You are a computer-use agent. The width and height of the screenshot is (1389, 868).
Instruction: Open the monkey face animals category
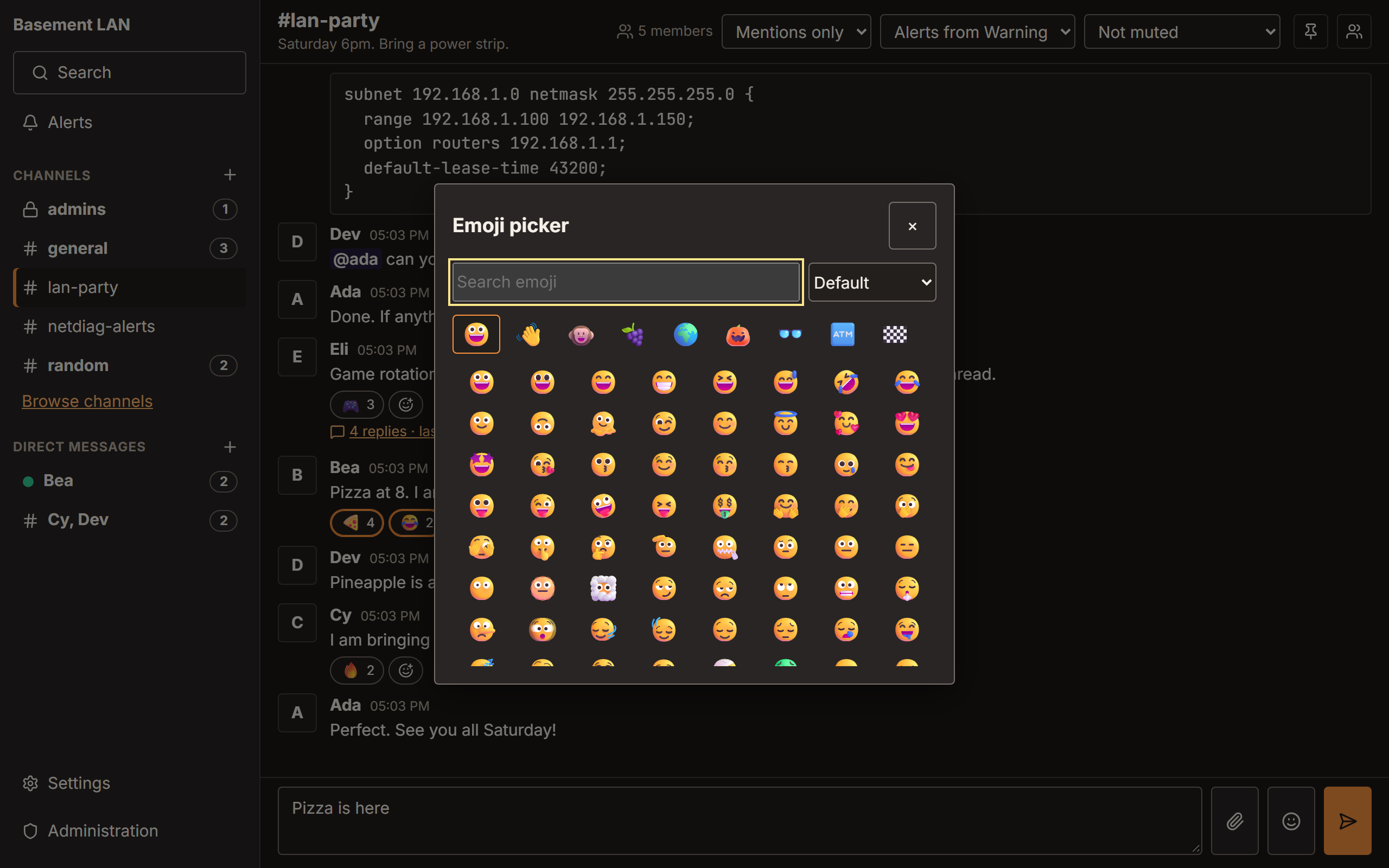(x=581, y=334)
